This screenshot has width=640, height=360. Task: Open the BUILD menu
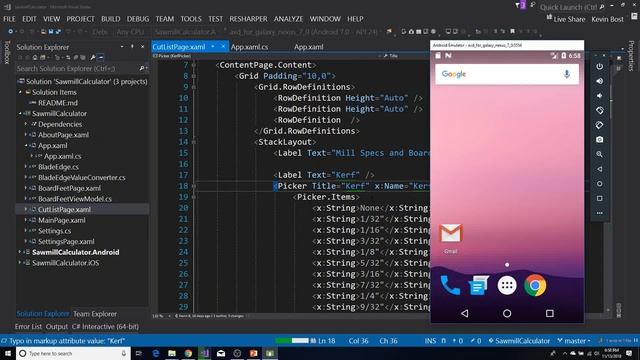click(111, 19)
